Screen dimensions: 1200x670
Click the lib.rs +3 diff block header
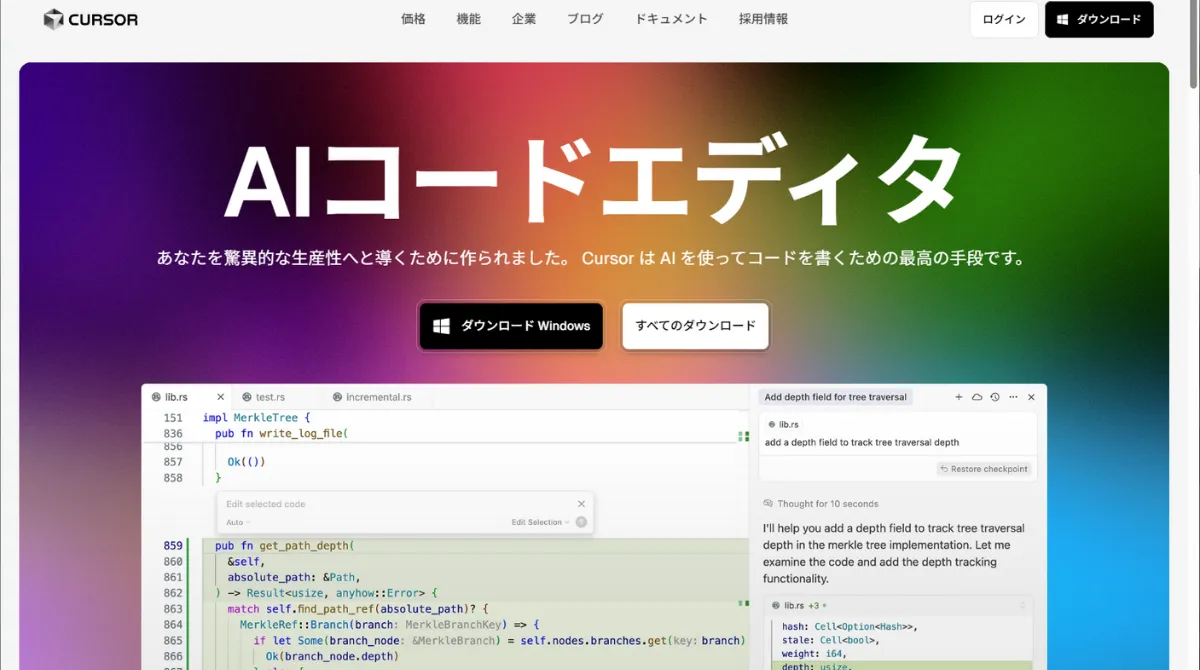pos(898,605)
